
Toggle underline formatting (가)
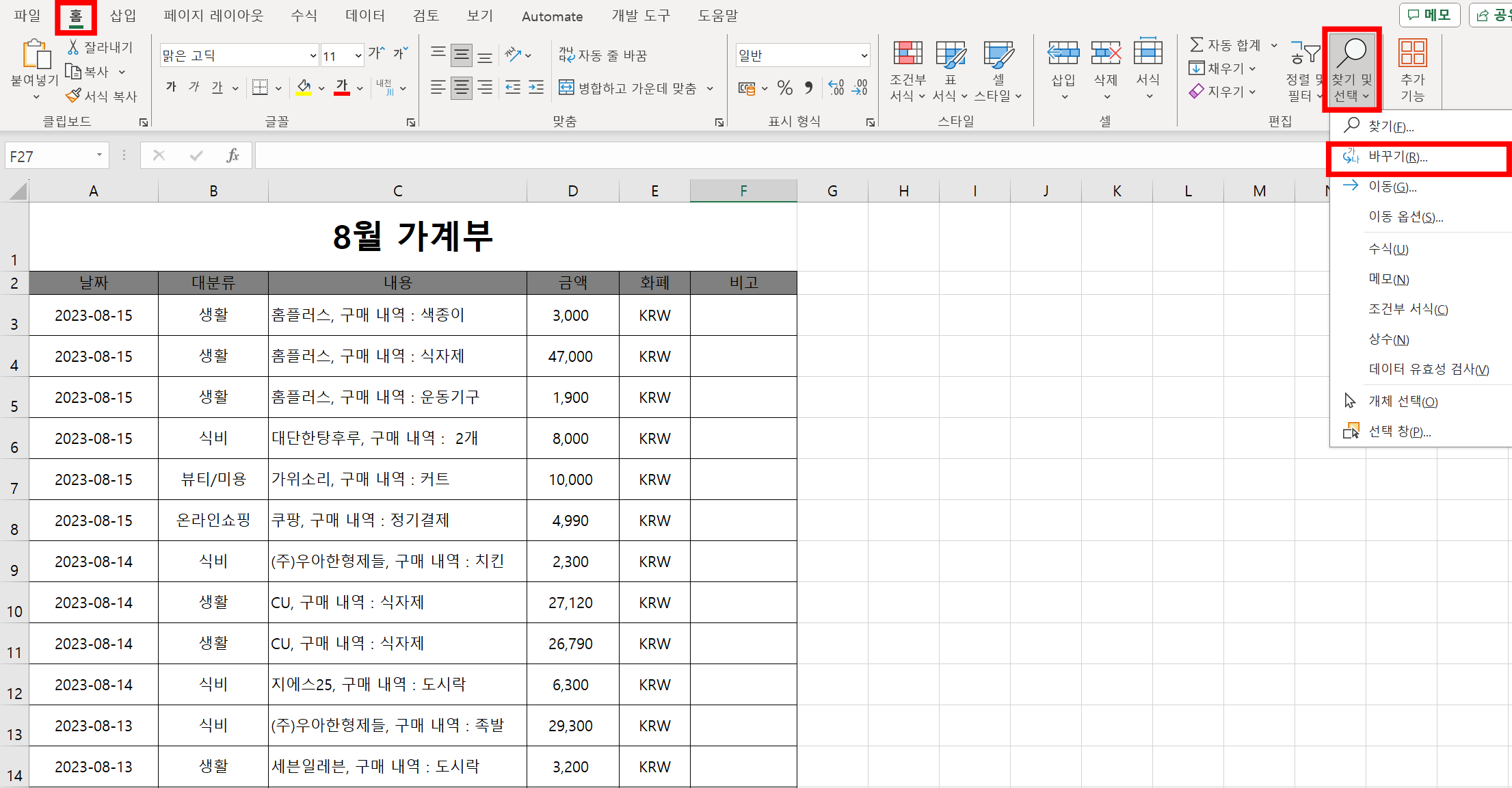[217, 87]
